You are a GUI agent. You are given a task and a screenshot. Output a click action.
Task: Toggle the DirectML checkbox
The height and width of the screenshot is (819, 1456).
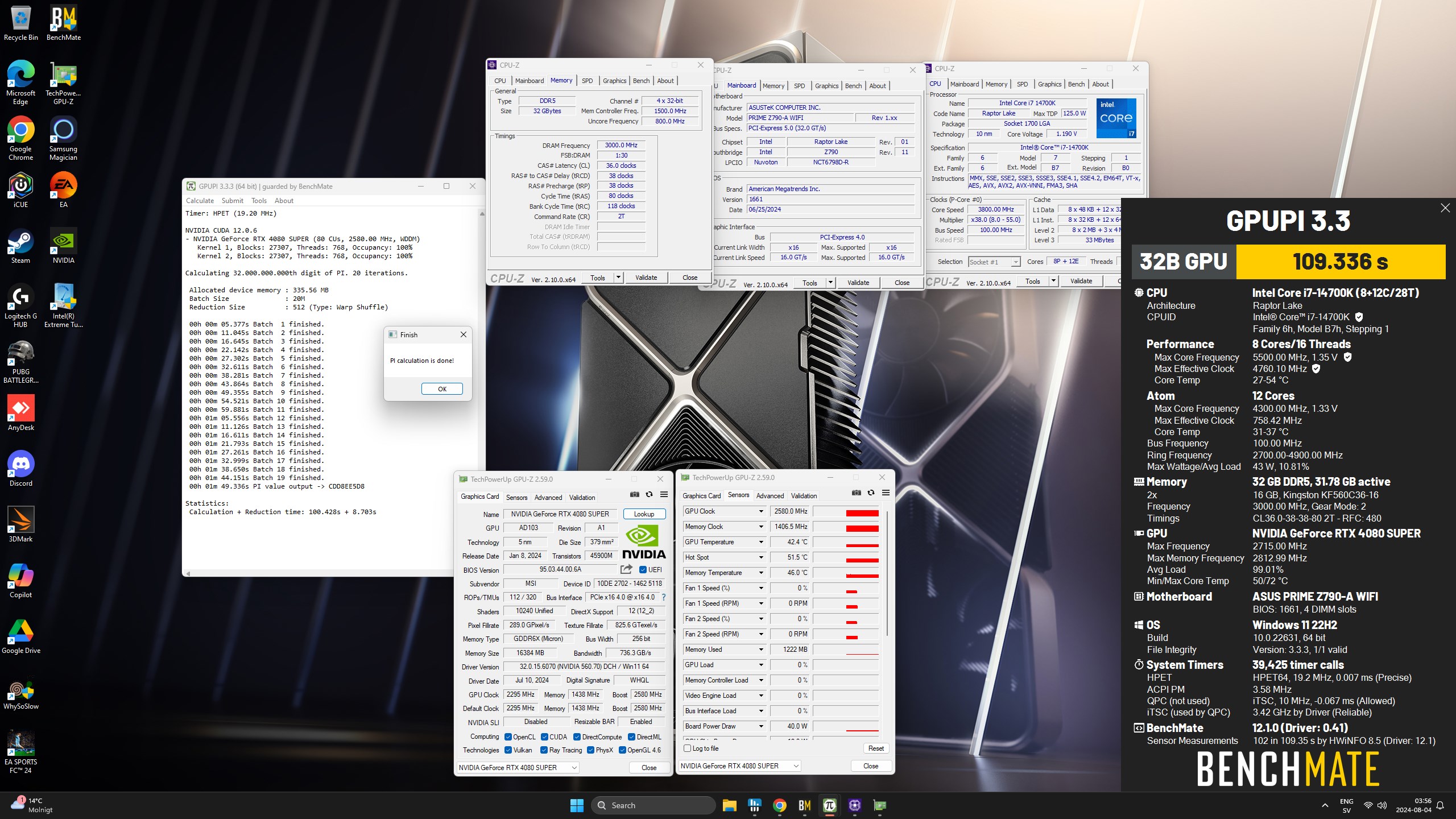click(x=631, y=737)
